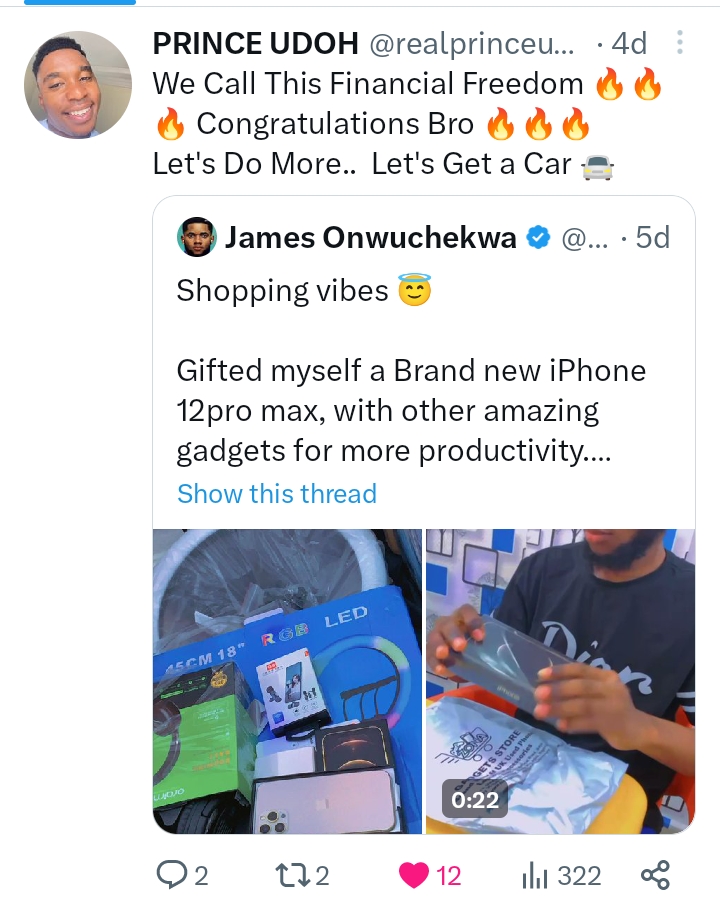This screenshot has width=720, height=903.
Task: Open the three-dot more options menu
Action: [x=680, y=44]
